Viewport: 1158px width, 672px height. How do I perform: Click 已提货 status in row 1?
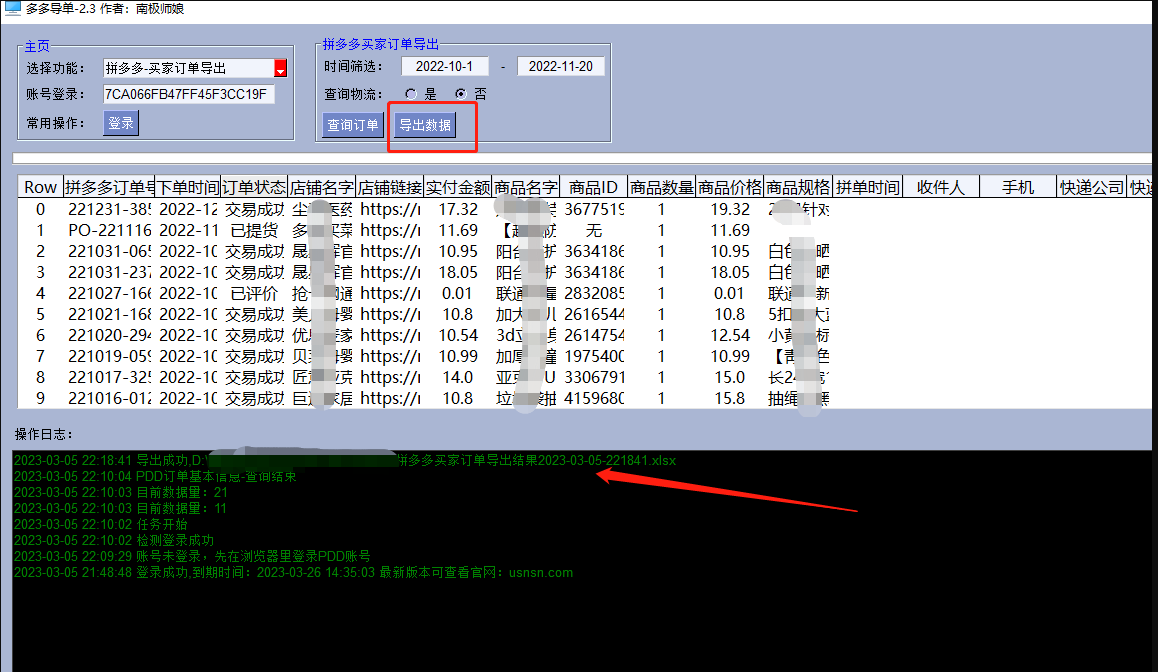point(254,230)
